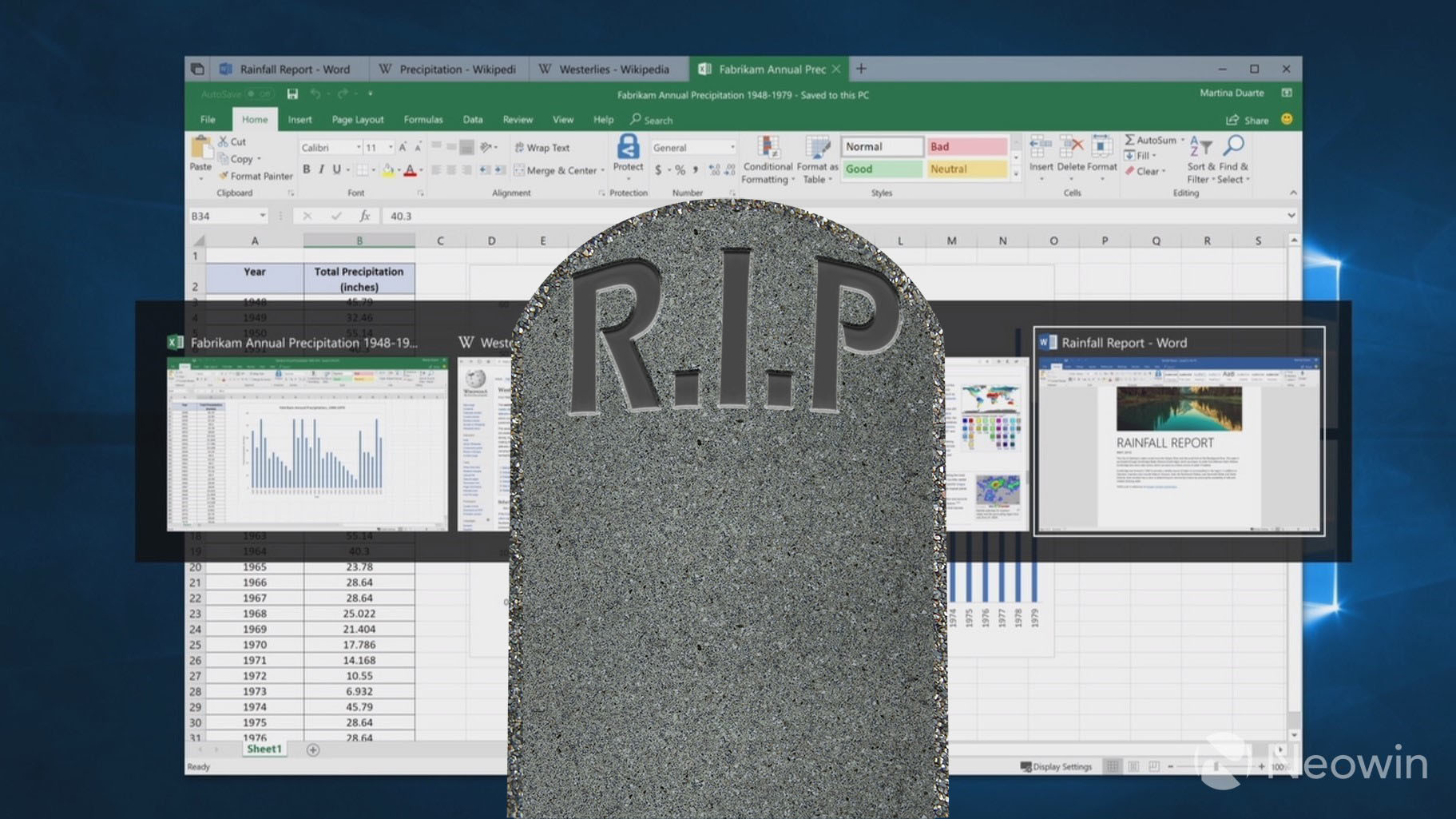Open the File tab
1456x819 pixels.
(208, 120)
